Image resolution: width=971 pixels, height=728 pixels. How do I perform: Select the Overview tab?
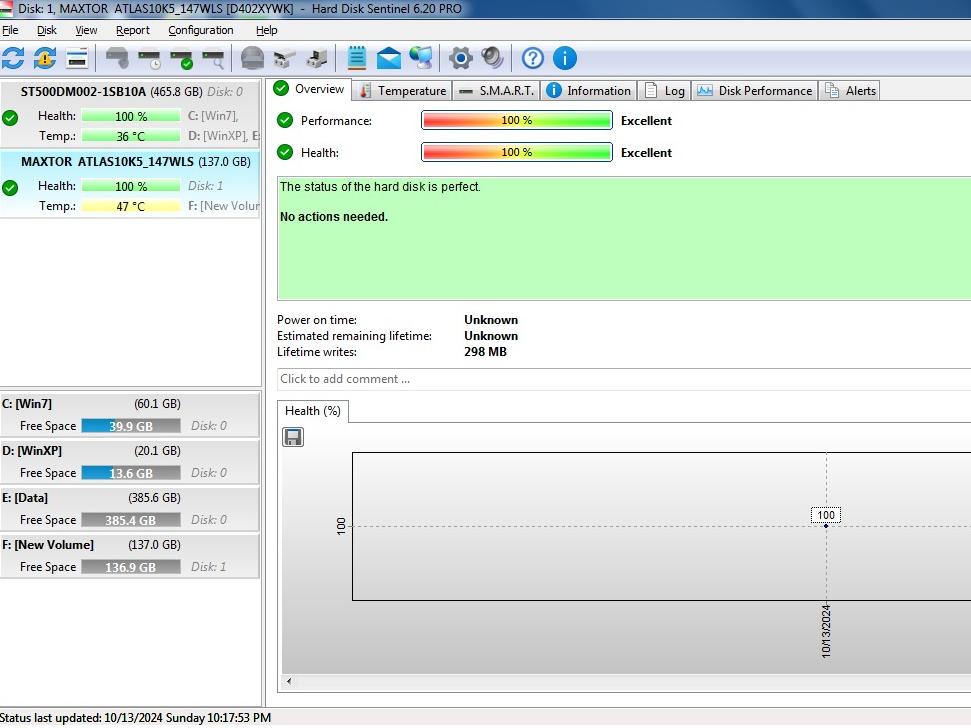[310, 89]
